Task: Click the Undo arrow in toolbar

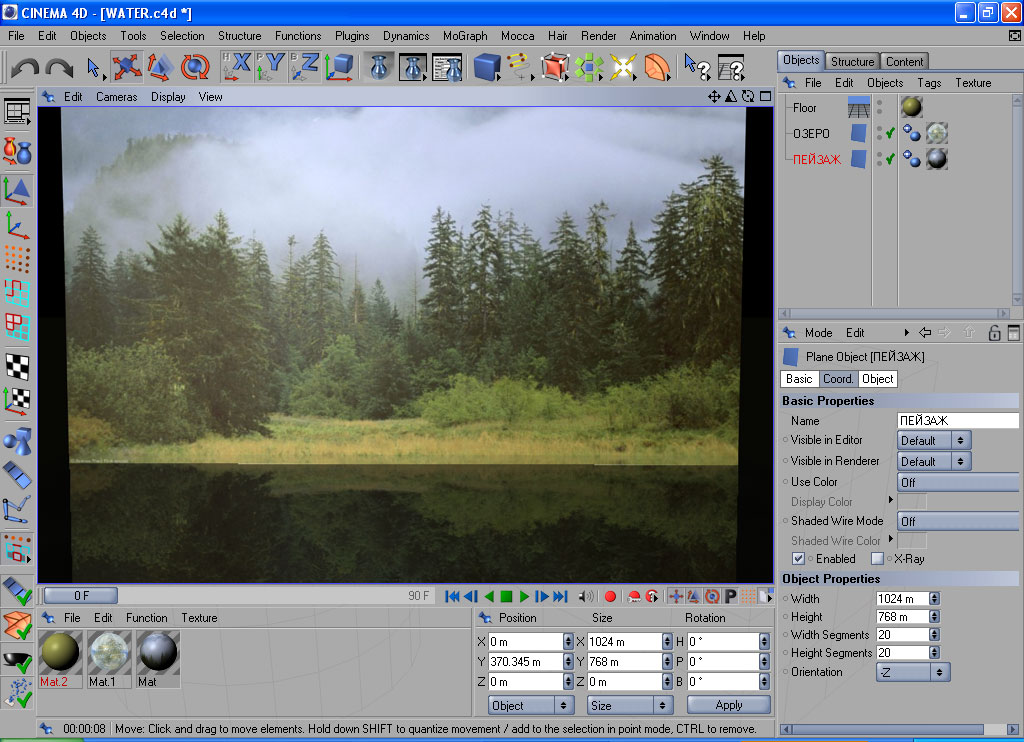Action: [x=26, y=68]
